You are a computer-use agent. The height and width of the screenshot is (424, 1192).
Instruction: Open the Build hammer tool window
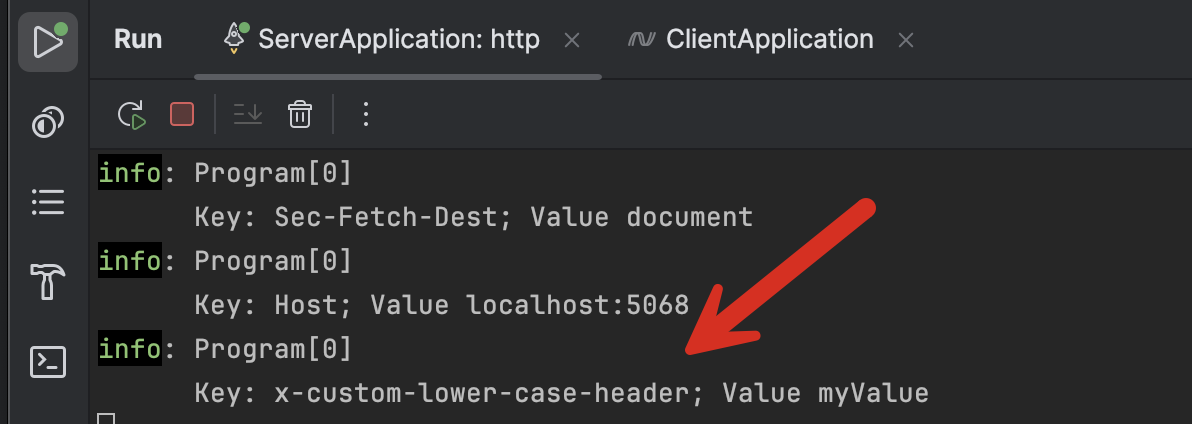point(47,283)
